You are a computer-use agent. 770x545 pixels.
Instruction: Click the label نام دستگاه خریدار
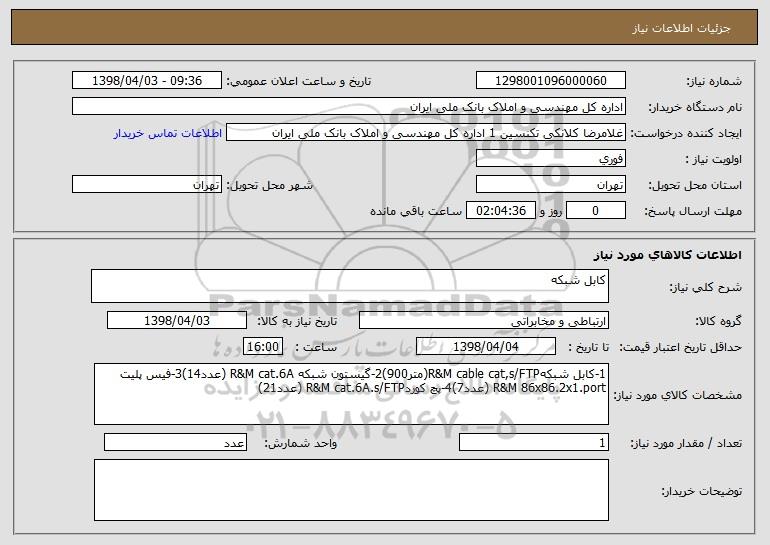pyautogui.click(x=695, y=108)
